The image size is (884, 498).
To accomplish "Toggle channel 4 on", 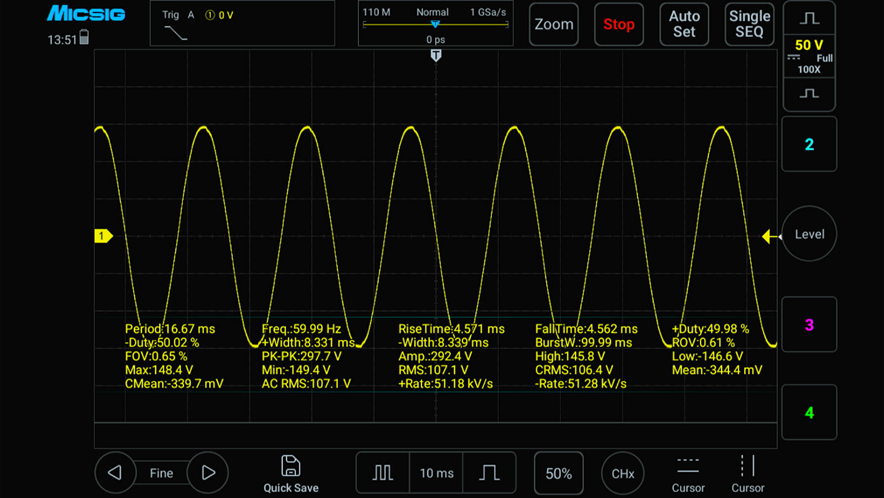I will click(x=809, y=412).
